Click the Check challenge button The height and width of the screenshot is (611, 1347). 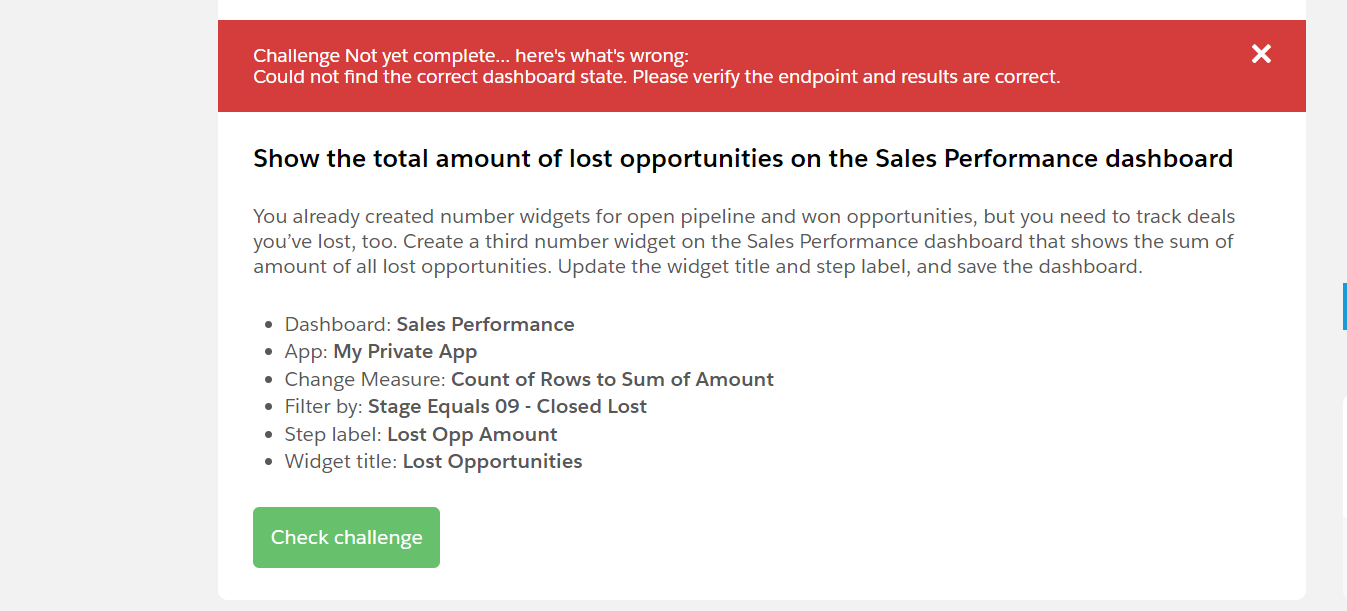click(346, 538)
